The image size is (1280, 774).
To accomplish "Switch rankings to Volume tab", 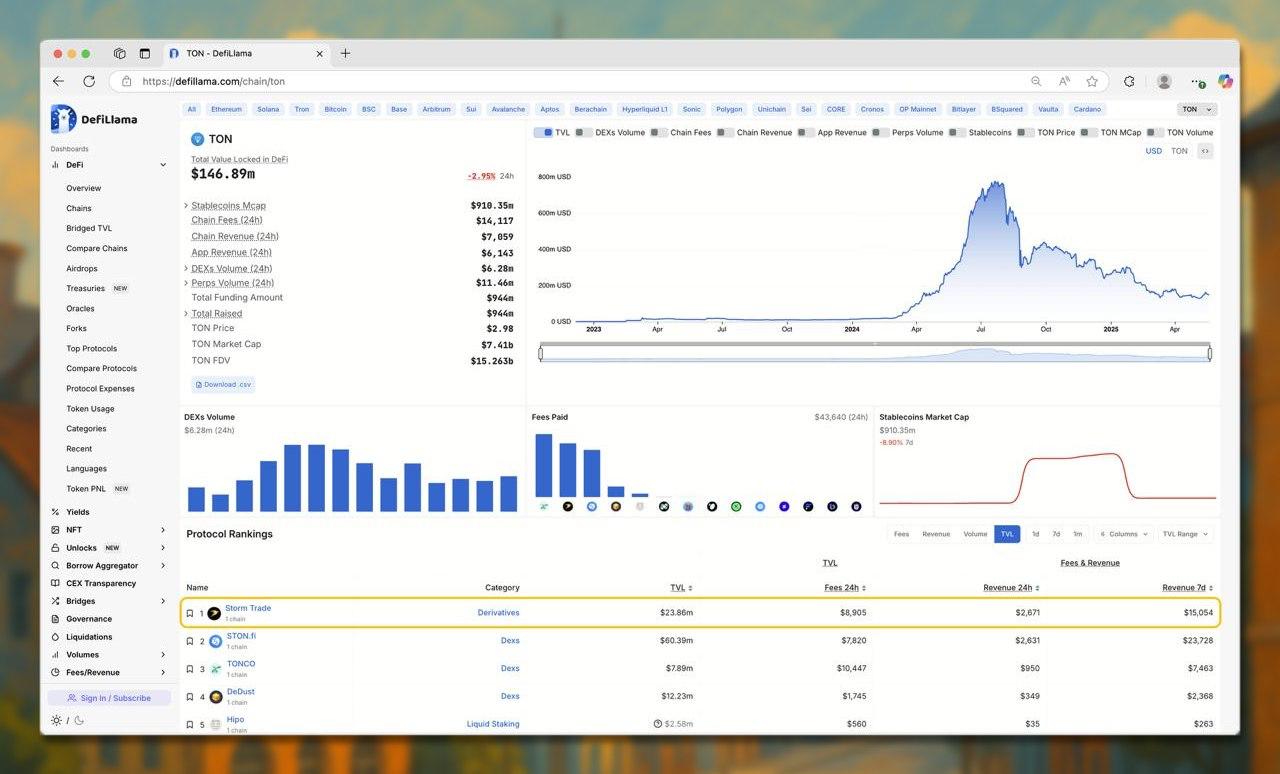I will click(x=975, y=534).
